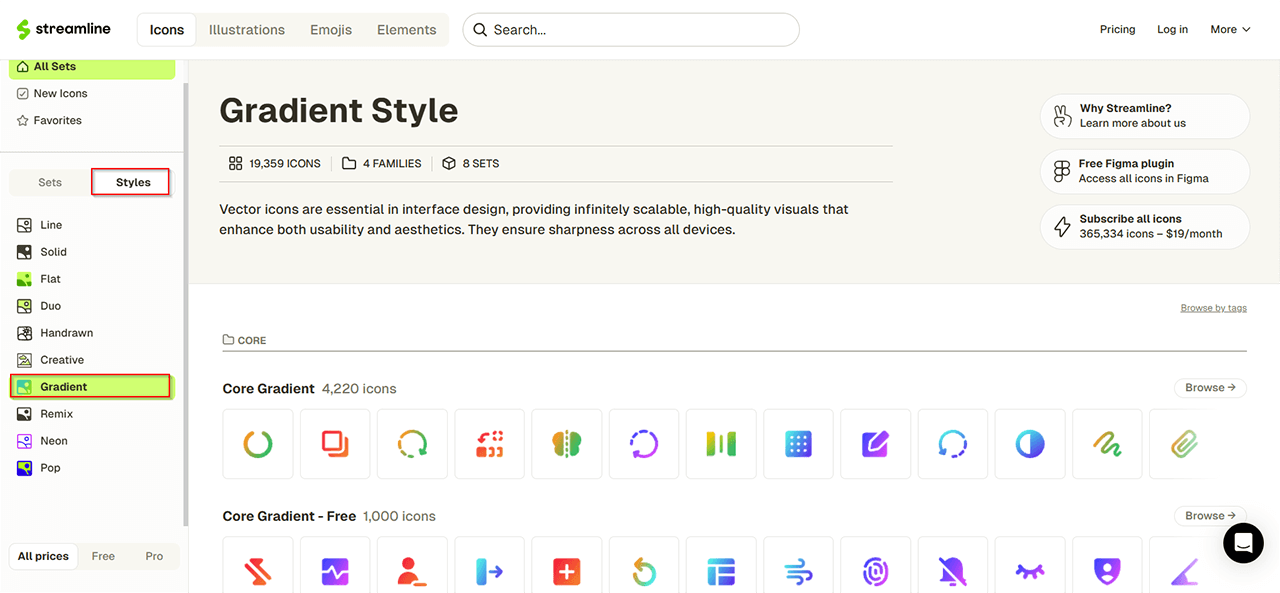Image resolution: width=1280 pixels, height=593 pixels.
Task: Select the muted bell gradient icon
Action: click(952, 572)
